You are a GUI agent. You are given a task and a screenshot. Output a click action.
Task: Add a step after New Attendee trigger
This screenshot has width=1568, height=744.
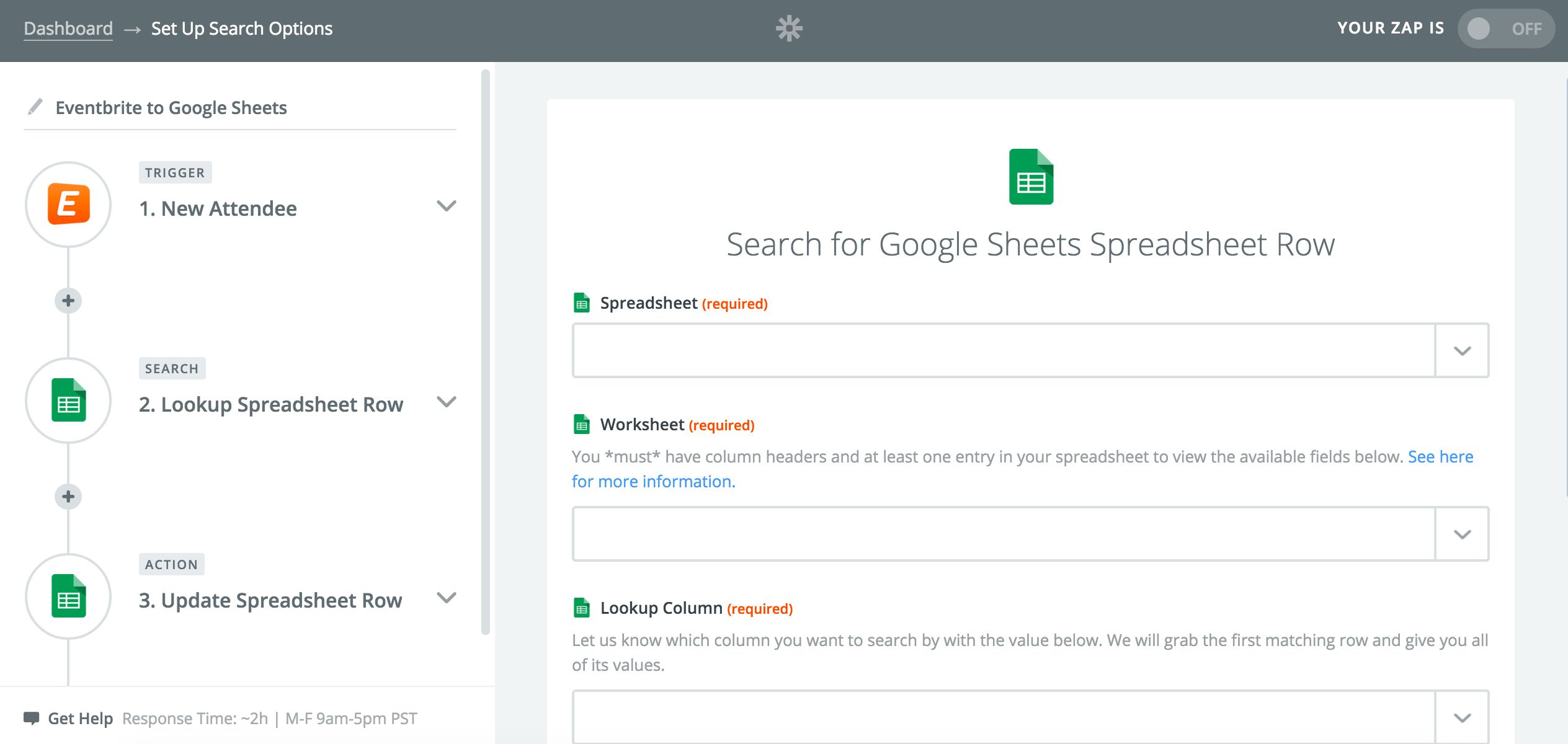[68, 301]
